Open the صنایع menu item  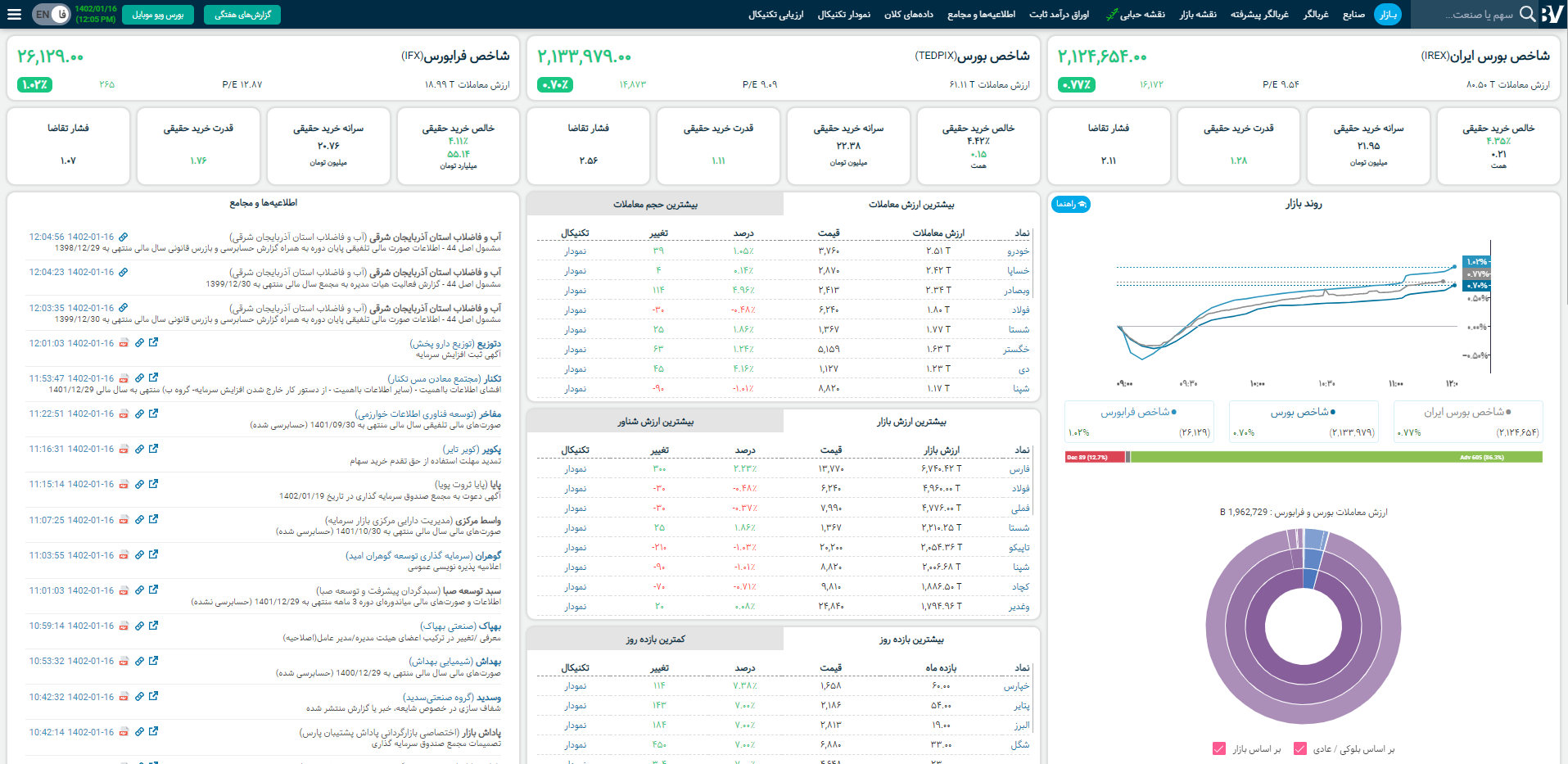pyautogui.click(x=1353, y=14)
